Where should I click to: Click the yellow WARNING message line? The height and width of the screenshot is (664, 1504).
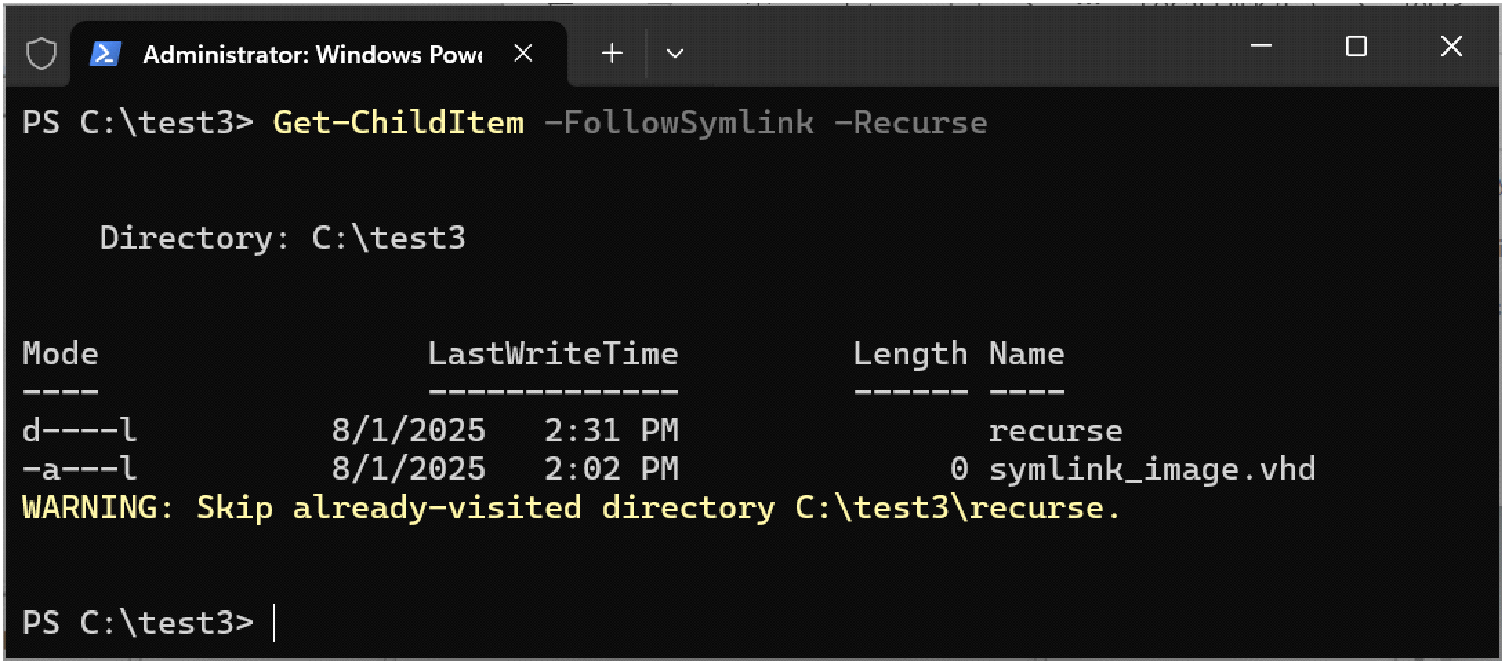point(571,508)
